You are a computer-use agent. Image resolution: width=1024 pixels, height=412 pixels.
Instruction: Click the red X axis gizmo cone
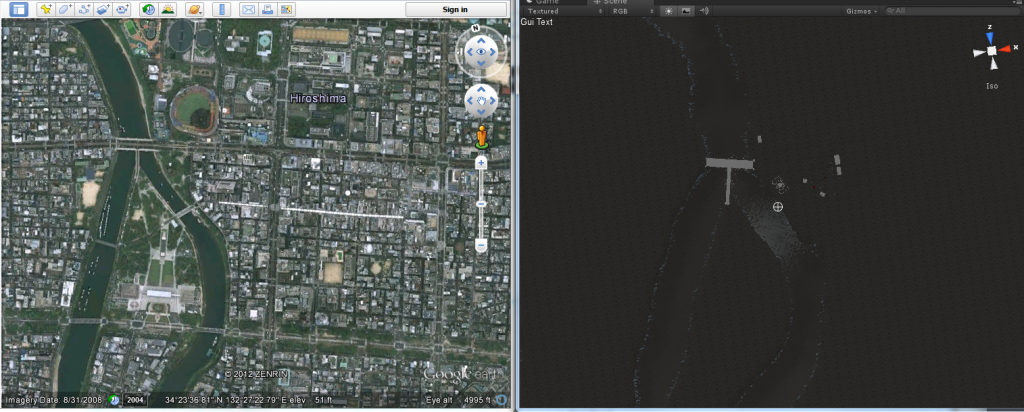click(1004, 48)
